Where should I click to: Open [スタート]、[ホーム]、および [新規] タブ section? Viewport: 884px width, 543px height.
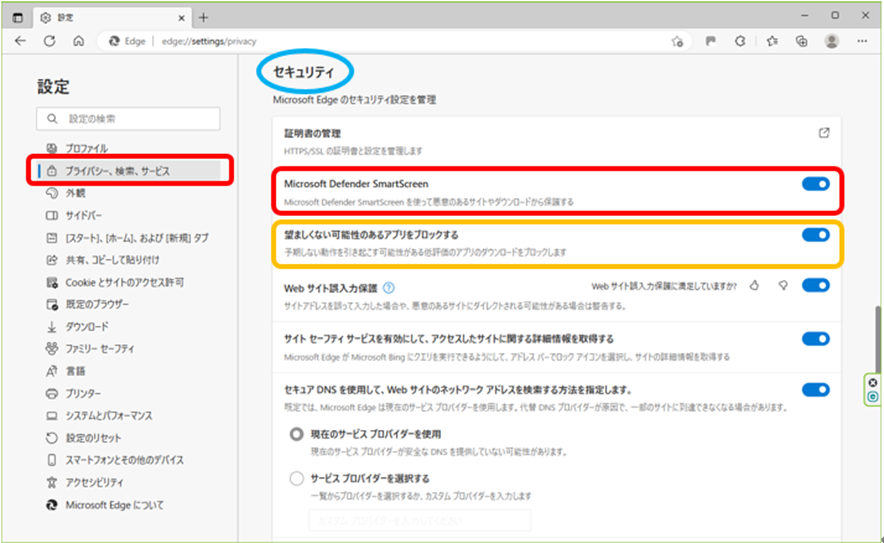pos(137,238)
